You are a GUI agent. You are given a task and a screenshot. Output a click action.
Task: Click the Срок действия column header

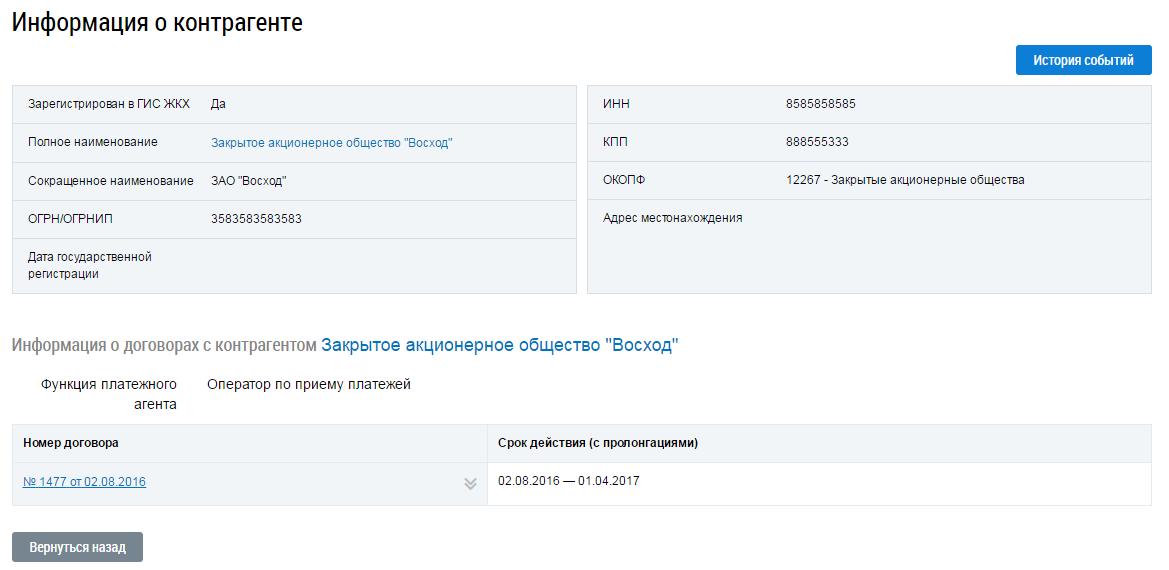(x=597, y=443)
